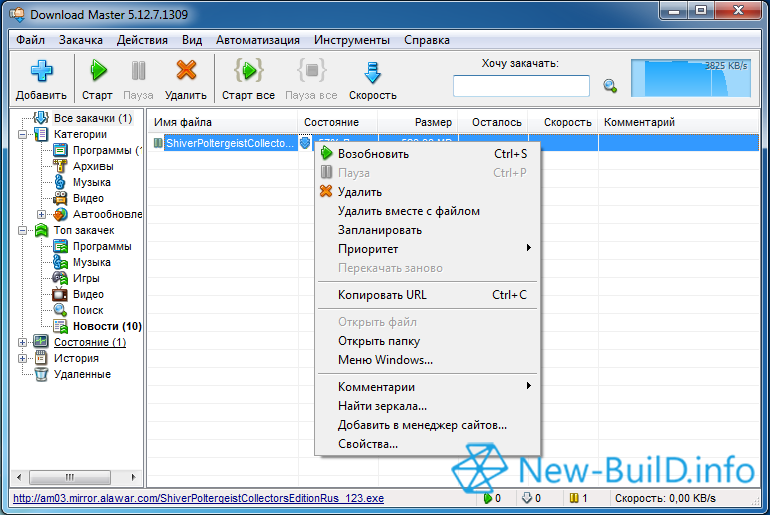Click the green active-downloads icon in the status bar
The height and width of the screenshot is (515, 770).
point(487,498)
